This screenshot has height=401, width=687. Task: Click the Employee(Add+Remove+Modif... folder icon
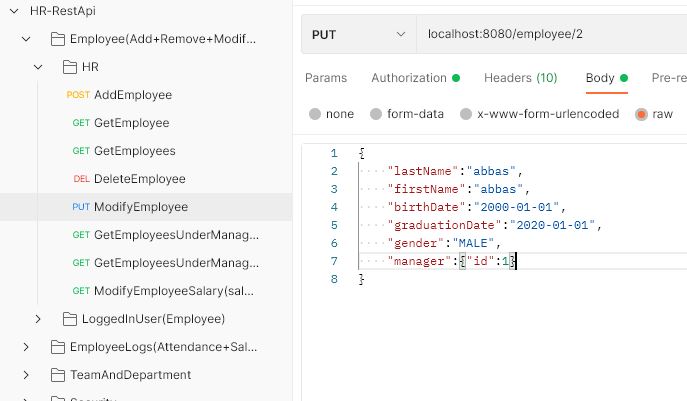coord(58,39)
